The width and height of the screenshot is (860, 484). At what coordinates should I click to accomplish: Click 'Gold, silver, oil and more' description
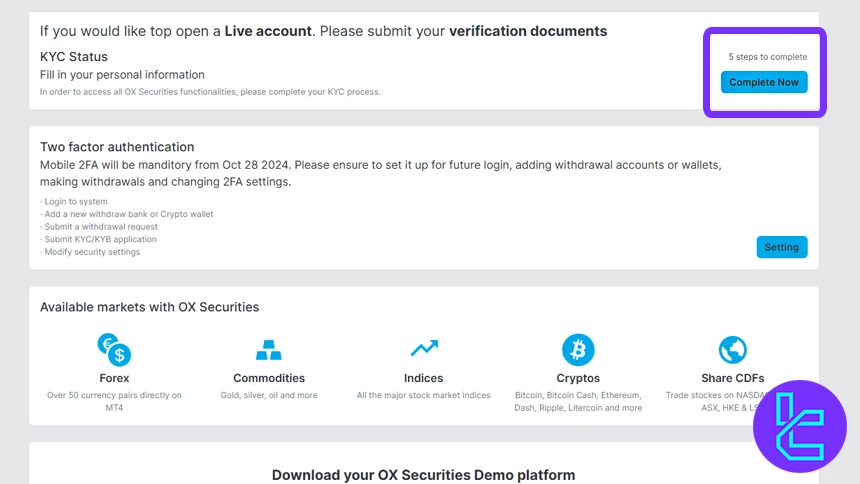coord(269,395)
